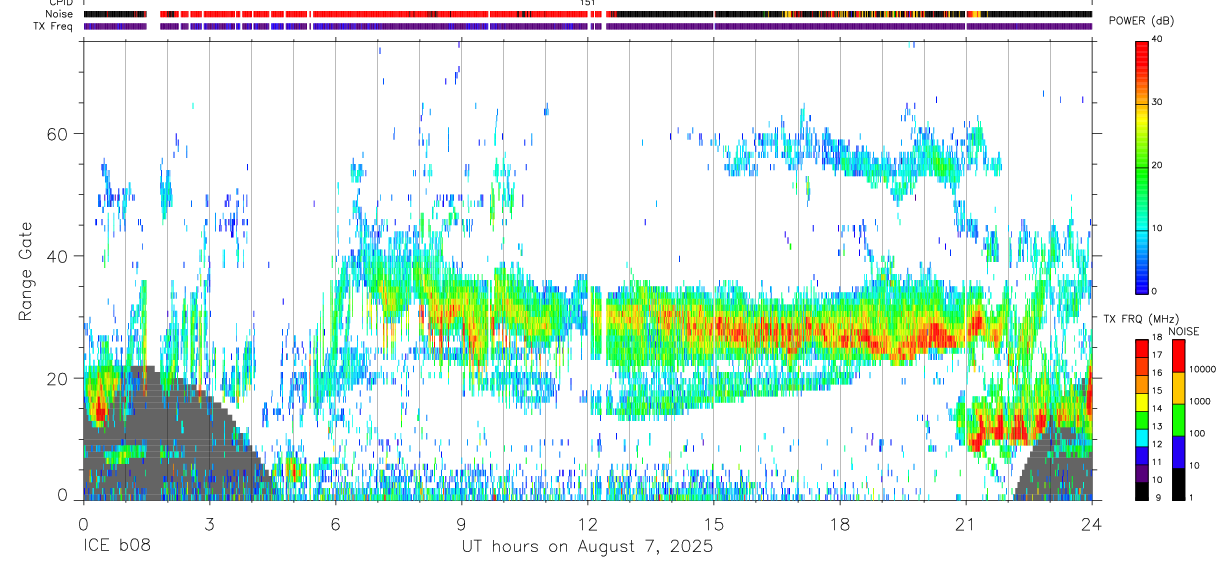This screenshot has height=567, width=1228.
Task: Click the 18 label on UT hours axis
Action: click(x=839, y=523)
